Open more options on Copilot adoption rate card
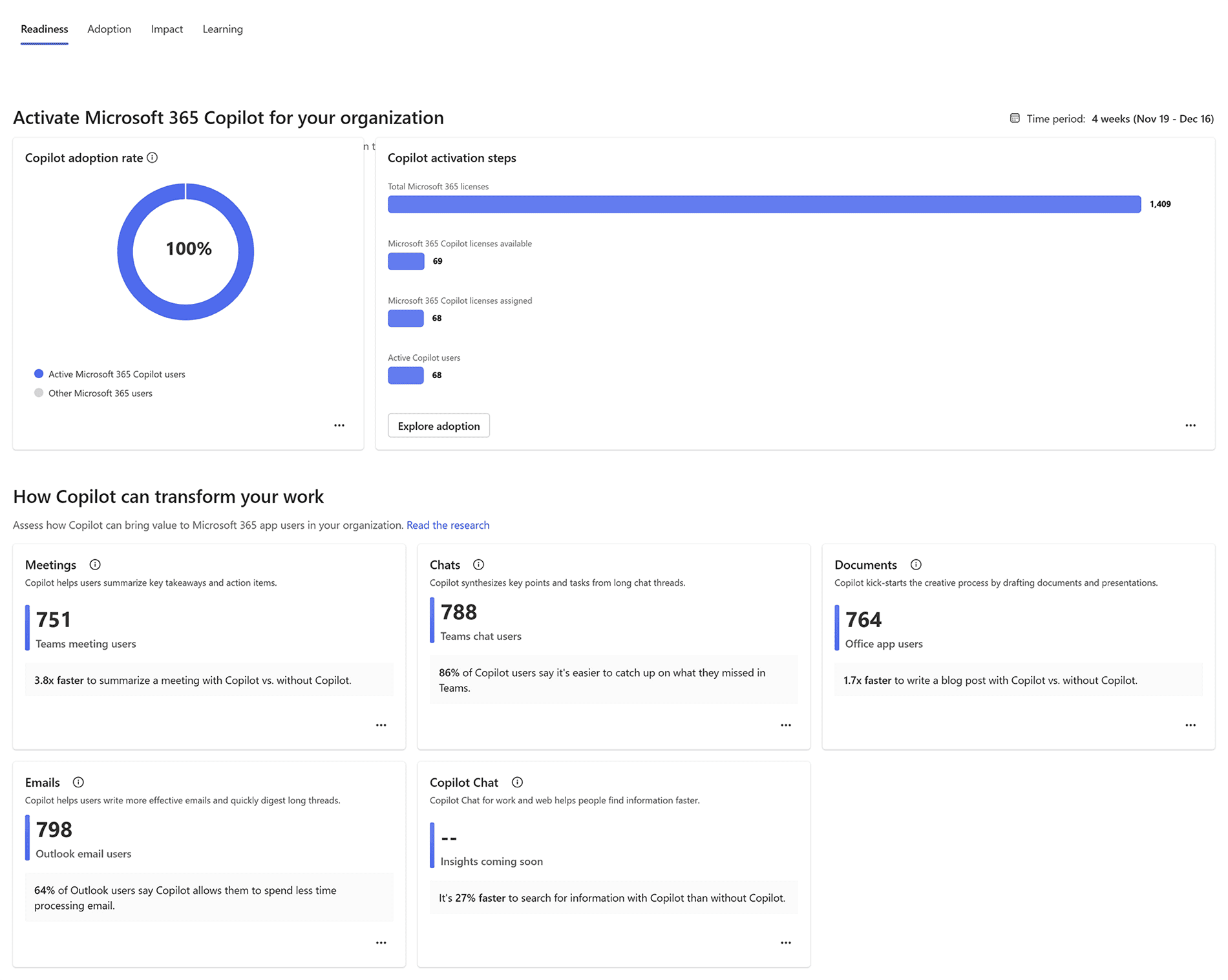This screenshot has height=980, width=1228. point(339,425)
